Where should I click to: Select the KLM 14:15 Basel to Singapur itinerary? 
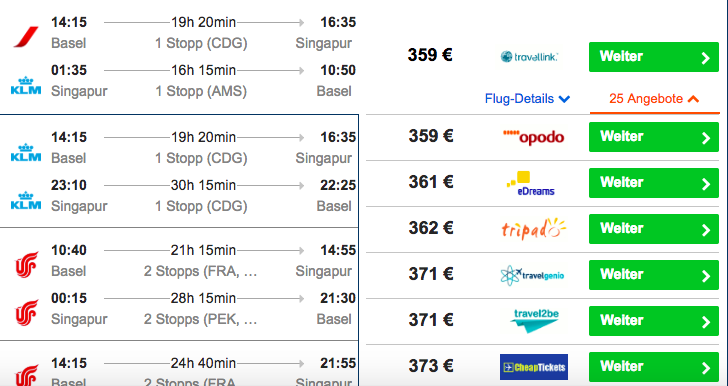[x=179, y=171]
